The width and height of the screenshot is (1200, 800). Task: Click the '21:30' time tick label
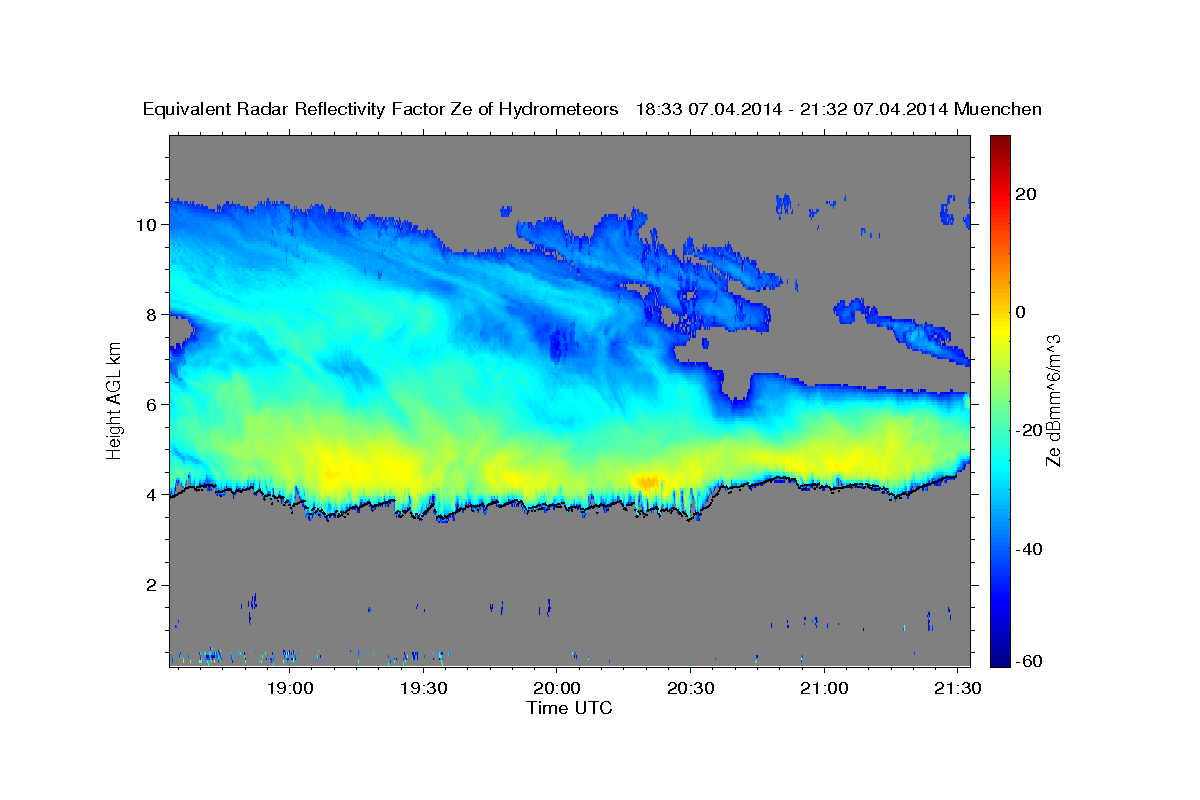tap(957, 689)
